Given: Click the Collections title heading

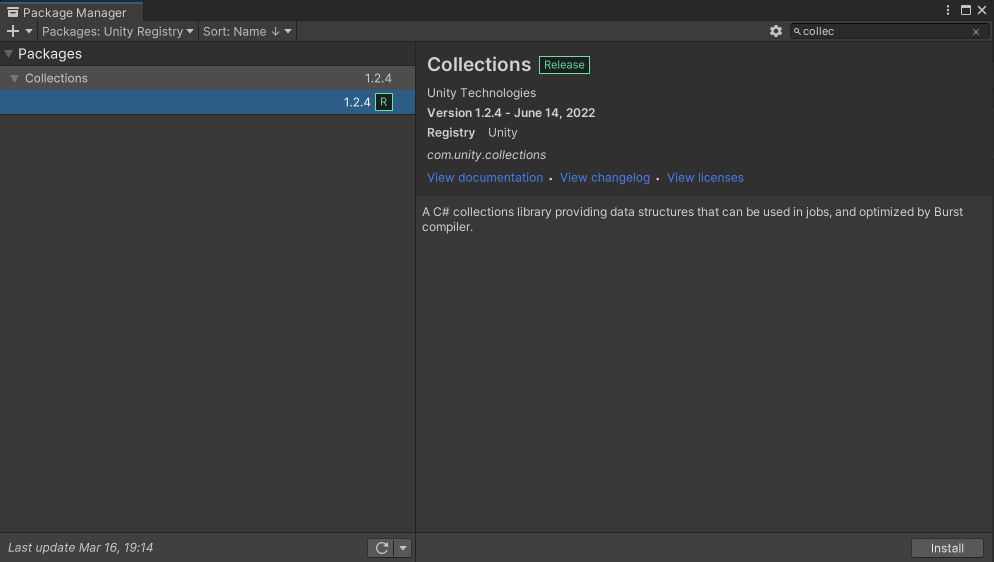Looking at the screenshot, I should (479, 65).
